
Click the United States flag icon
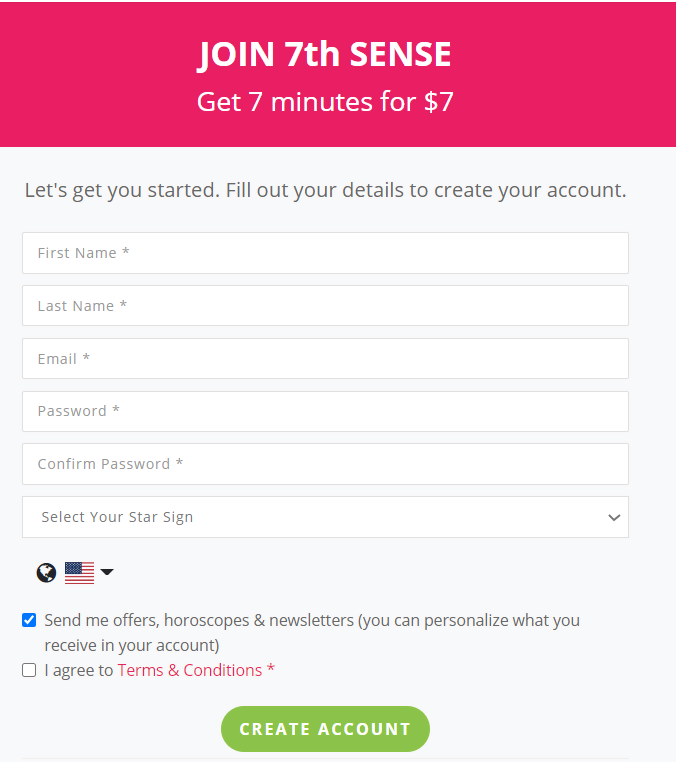click(x=79, y=572)
